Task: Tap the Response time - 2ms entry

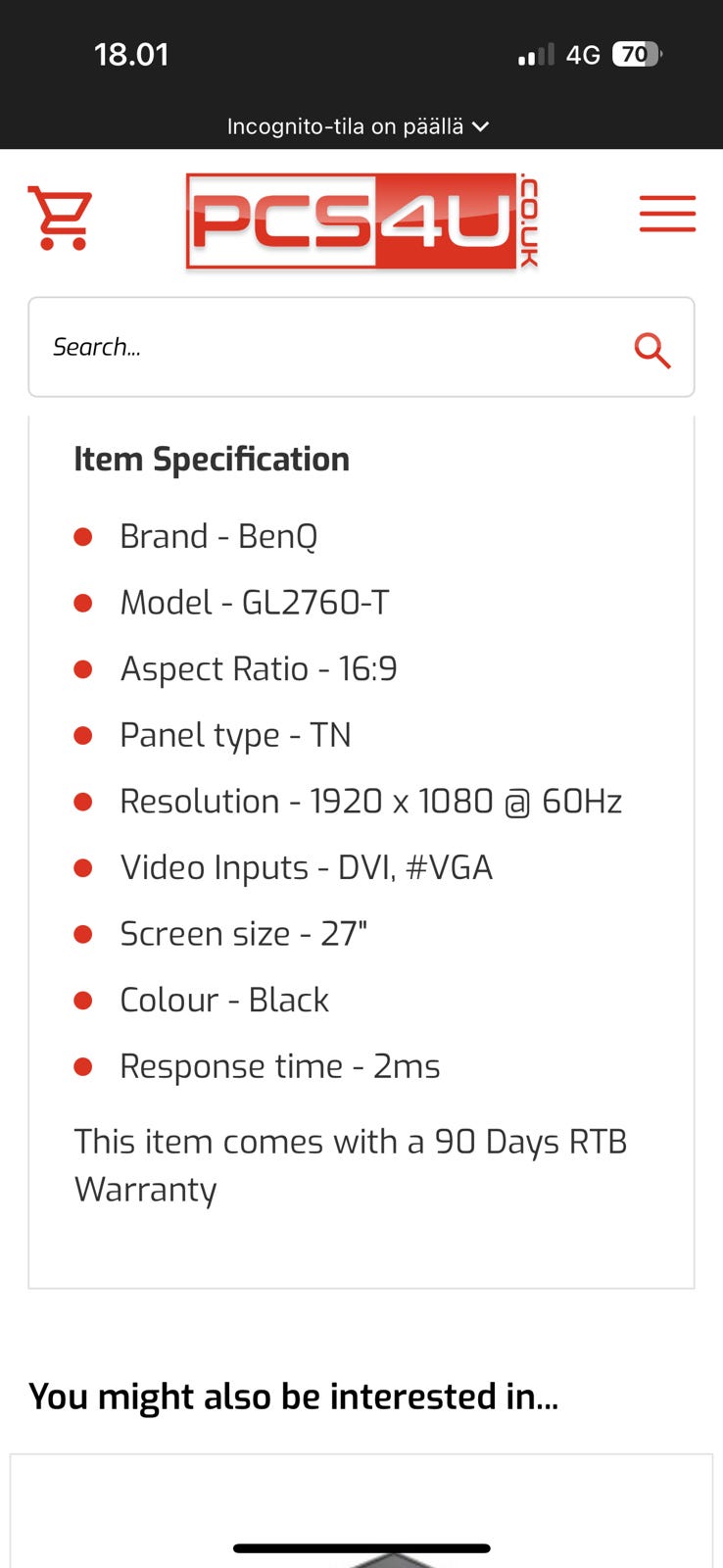Action: [280, 1066]
